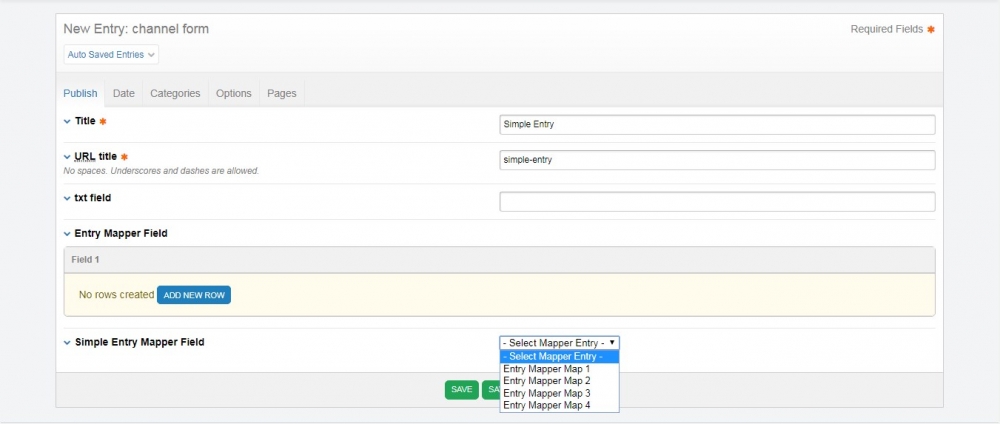Collapse the URL title field chevron

point(67,157)
